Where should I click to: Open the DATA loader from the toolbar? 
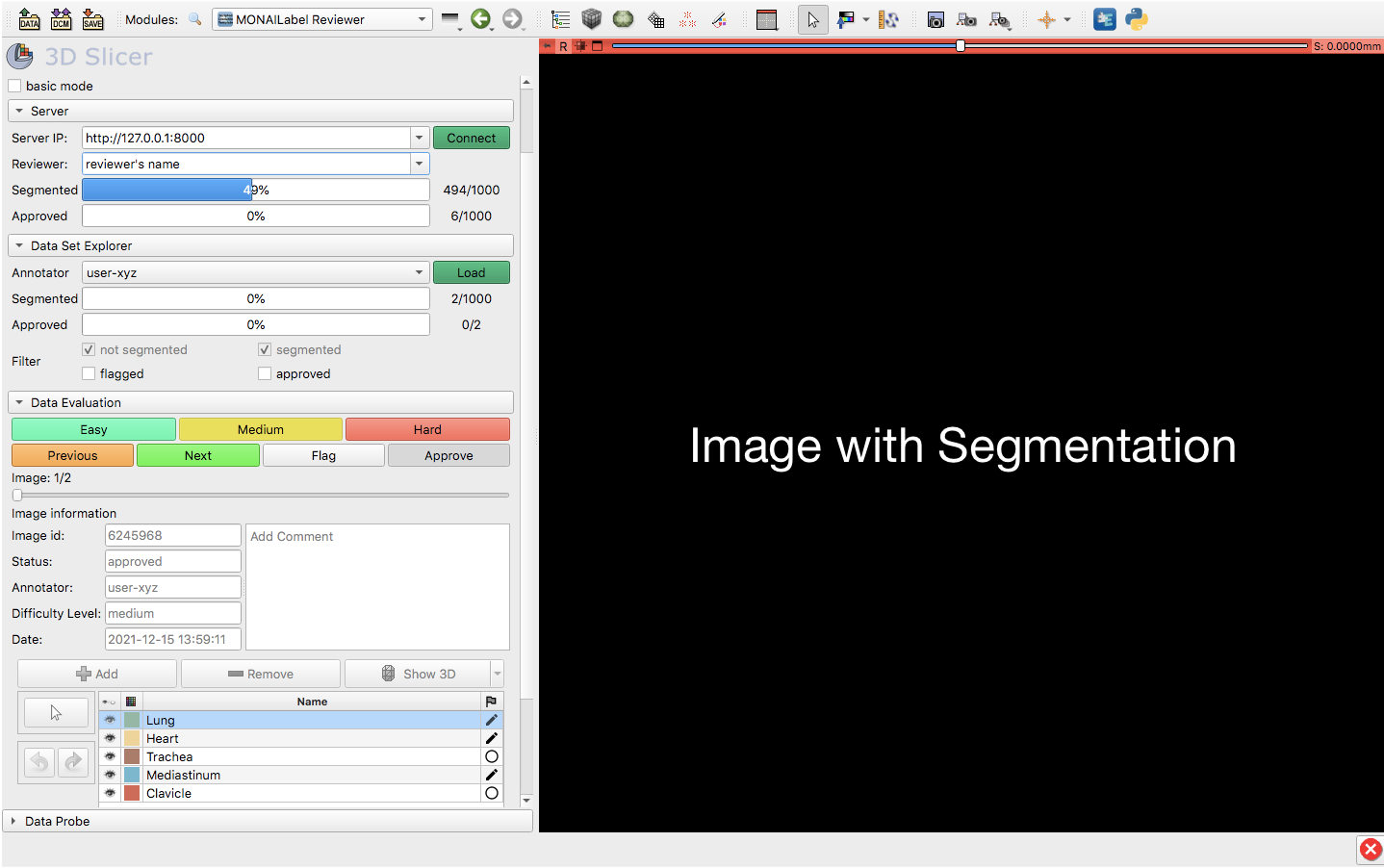[29, 19]
